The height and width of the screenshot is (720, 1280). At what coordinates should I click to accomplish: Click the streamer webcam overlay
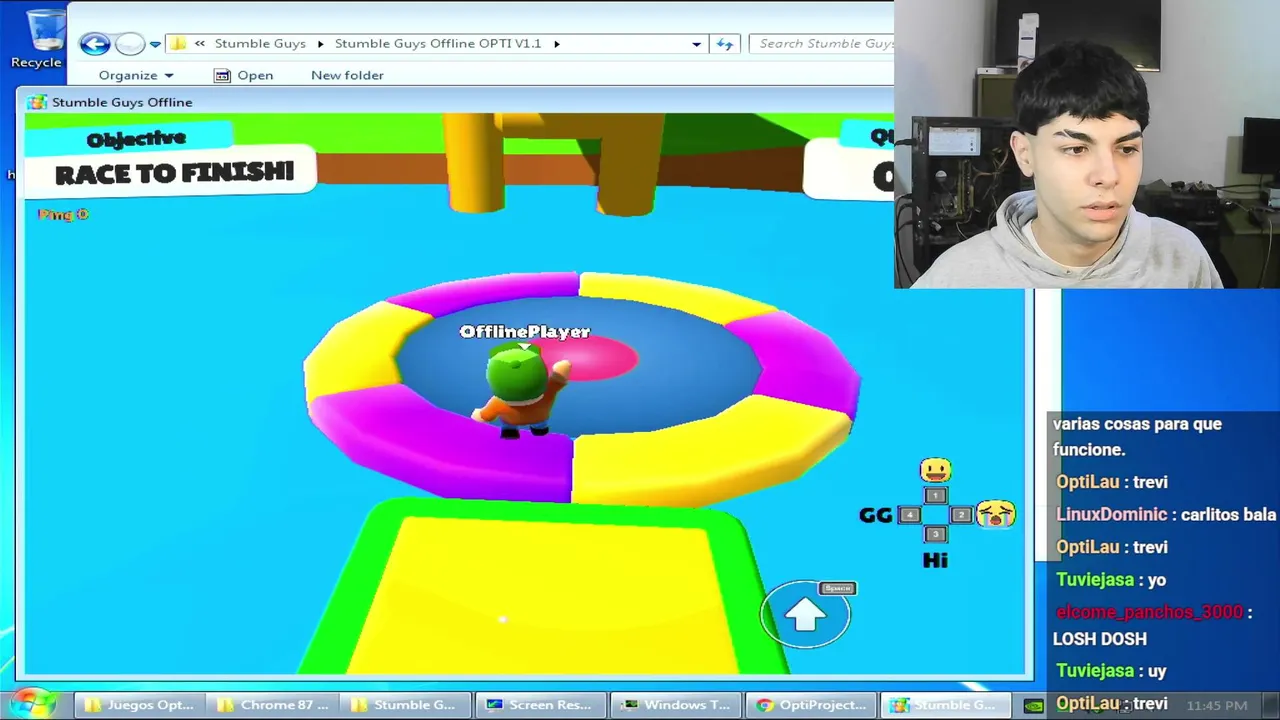1087,144
